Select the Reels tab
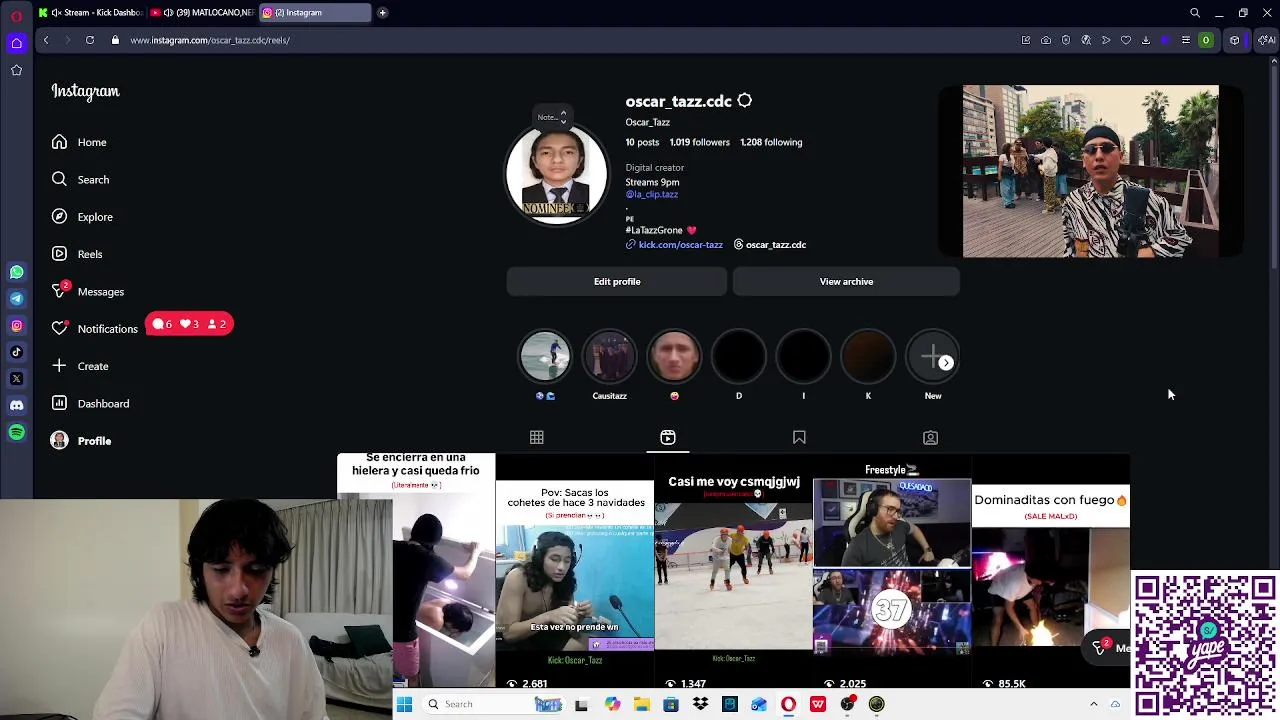Screen dimensions: 1280x720 tap(668, 437)
